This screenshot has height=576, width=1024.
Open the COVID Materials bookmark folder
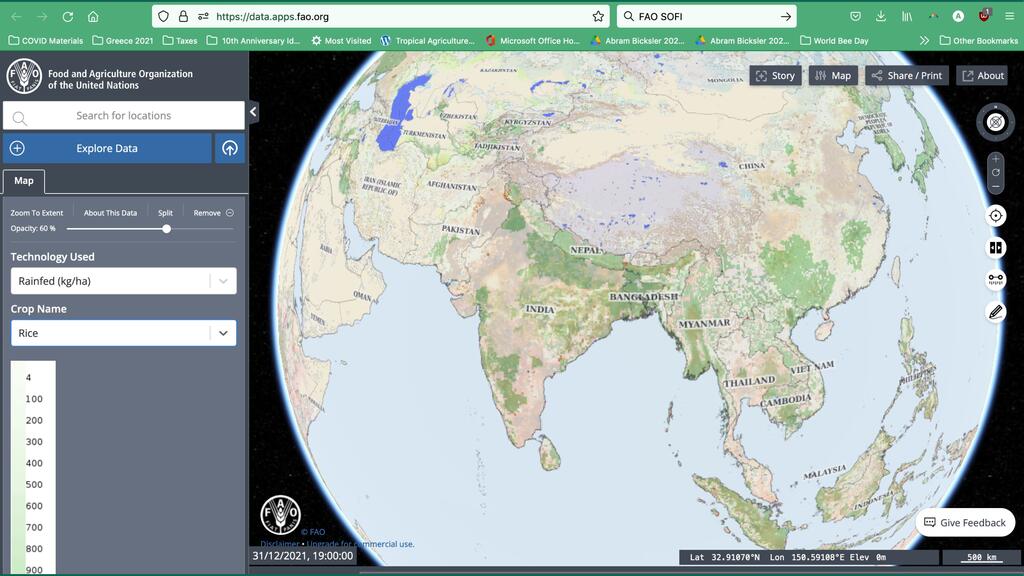[x=46, y=40]
